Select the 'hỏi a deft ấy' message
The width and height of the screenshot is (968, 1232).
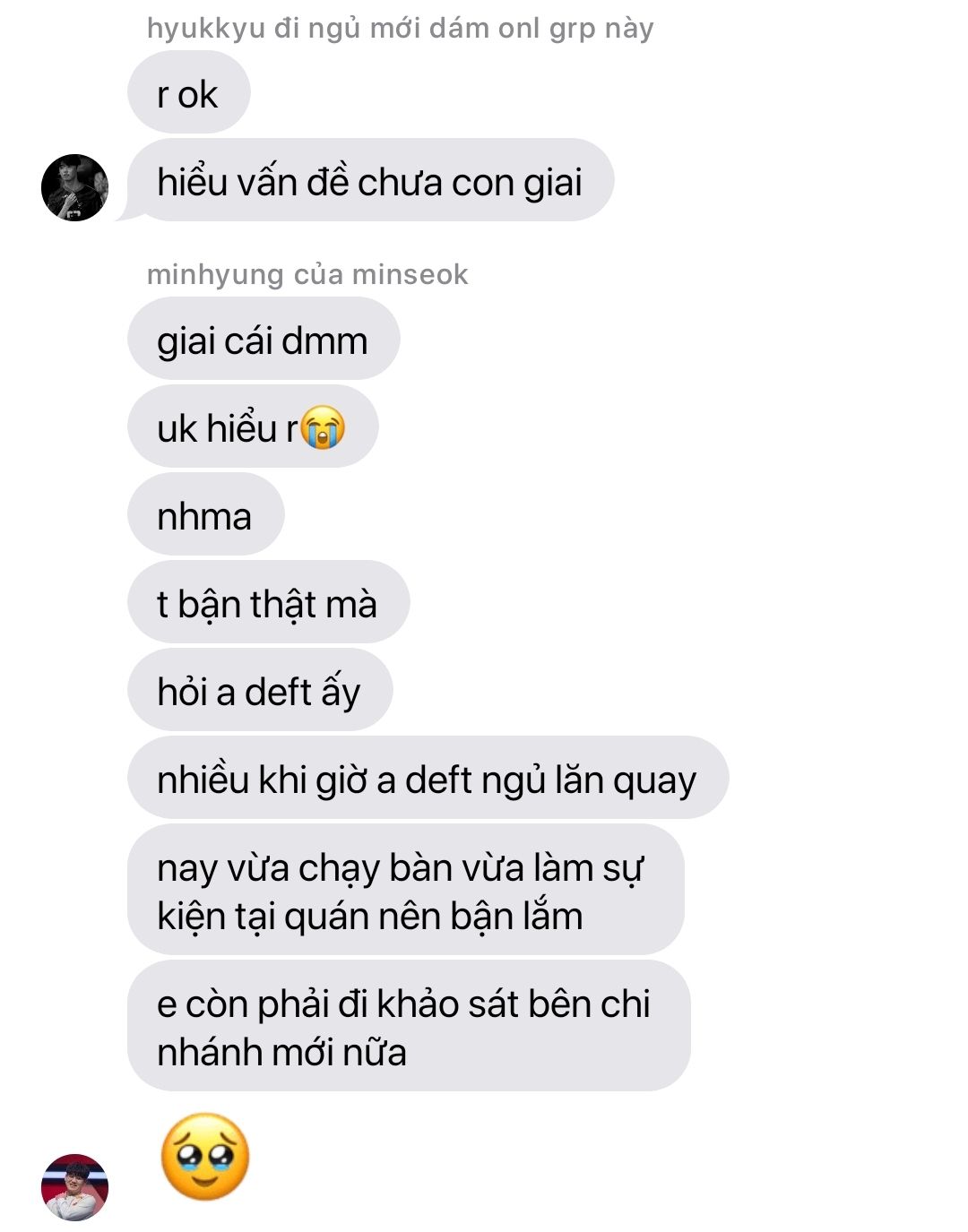coord(260,690)
